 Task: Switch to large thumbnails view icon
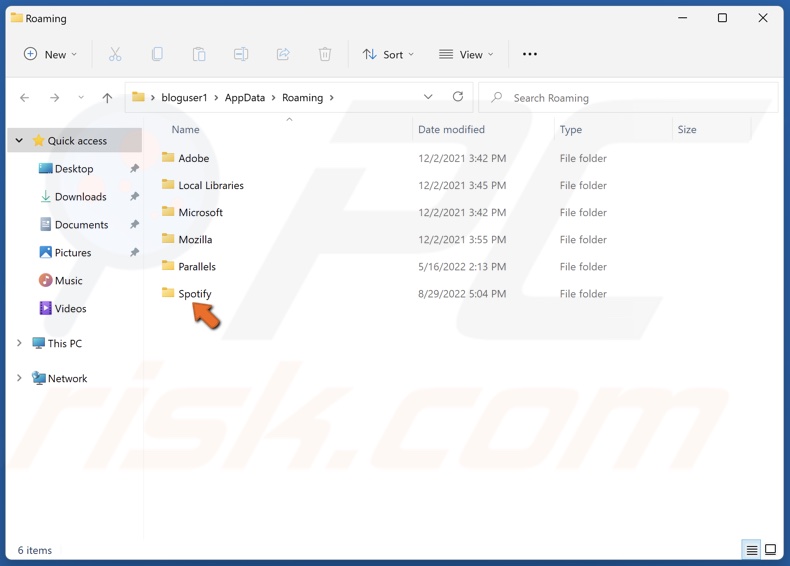tap(770, 550)
